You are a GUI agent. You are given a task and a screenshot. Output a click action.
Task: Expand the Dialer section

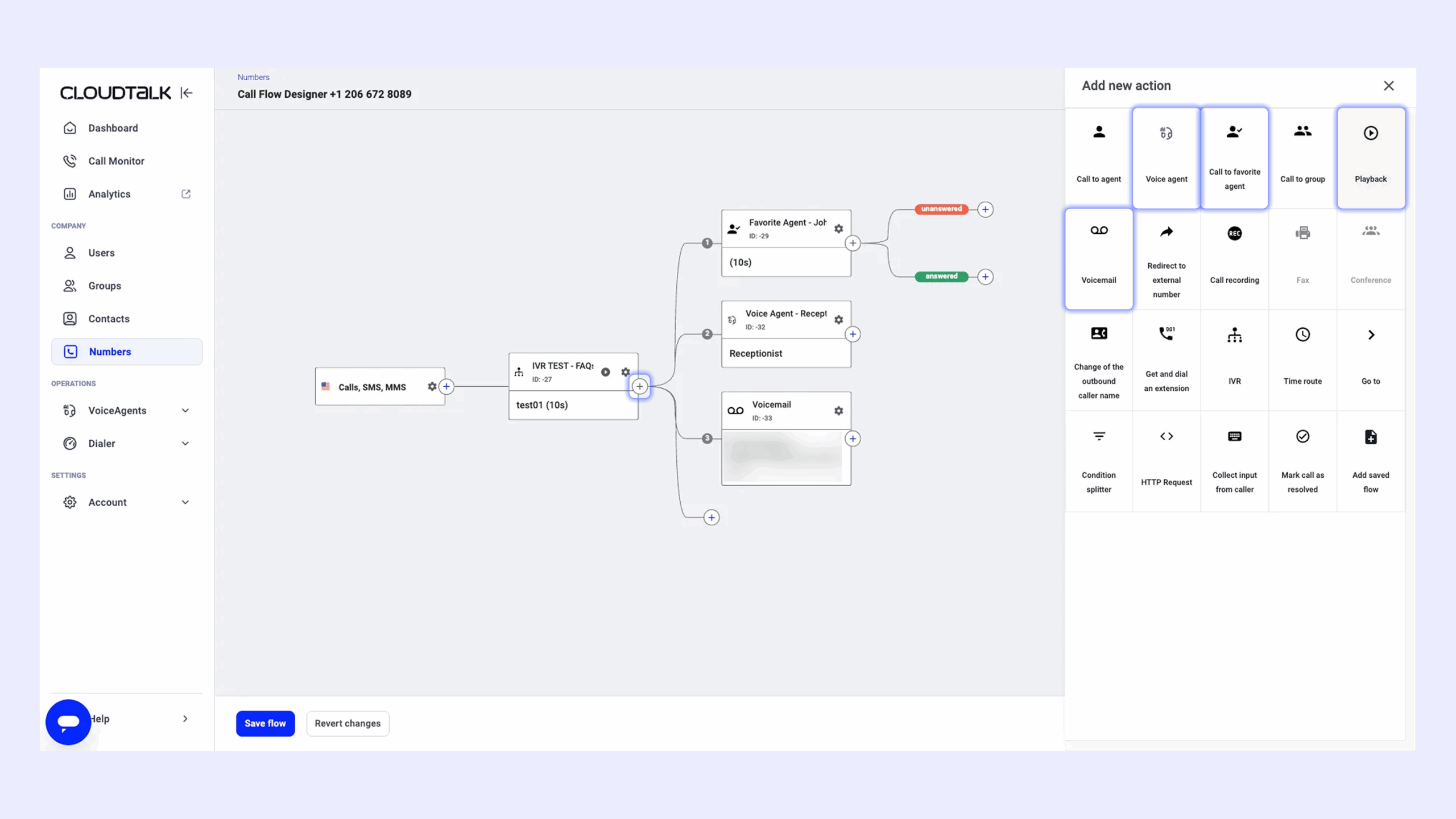(185, 444)
